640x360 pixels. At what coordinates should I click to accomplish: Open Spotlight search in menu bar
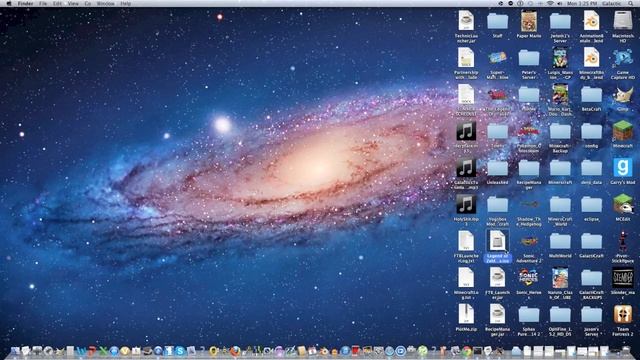[630, 3]
